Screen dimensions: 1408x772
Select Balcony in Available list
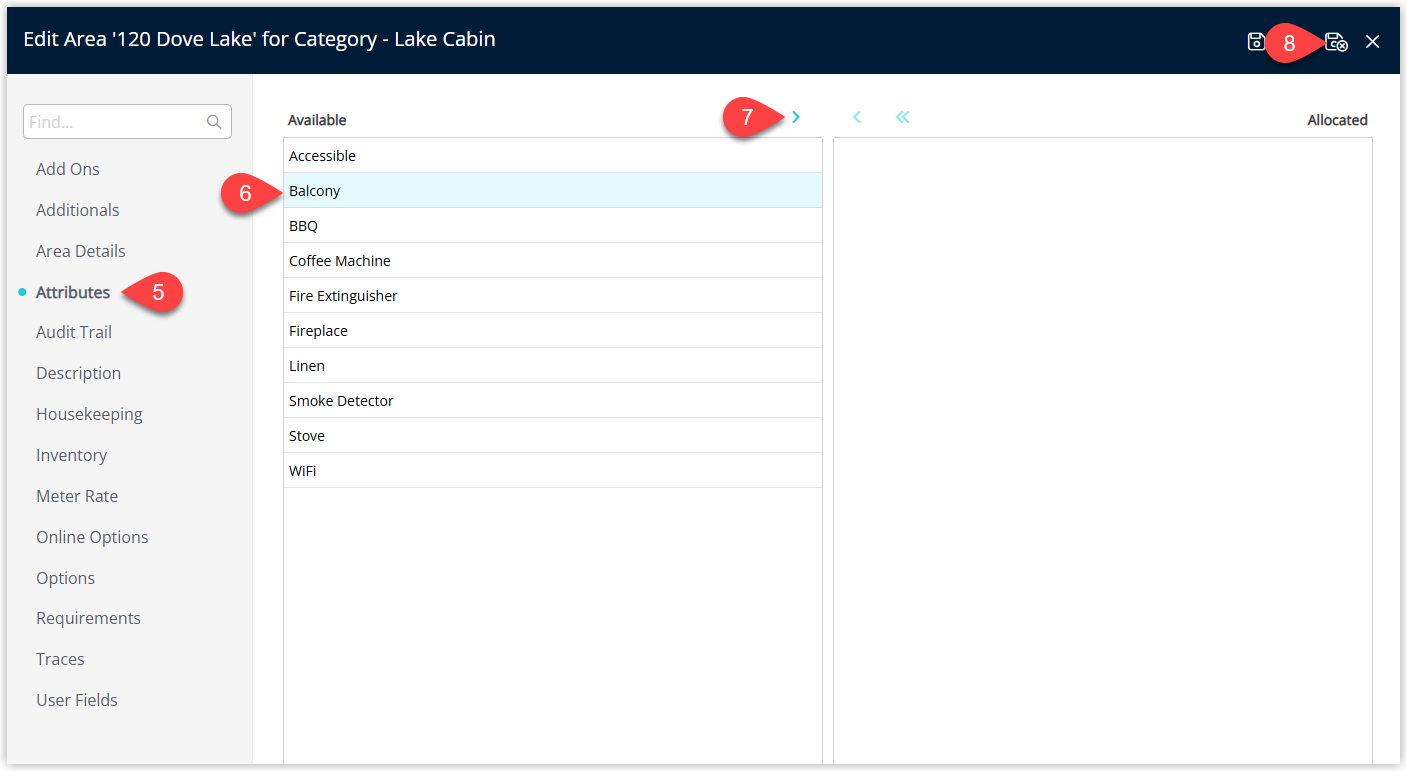coord(553,191)
